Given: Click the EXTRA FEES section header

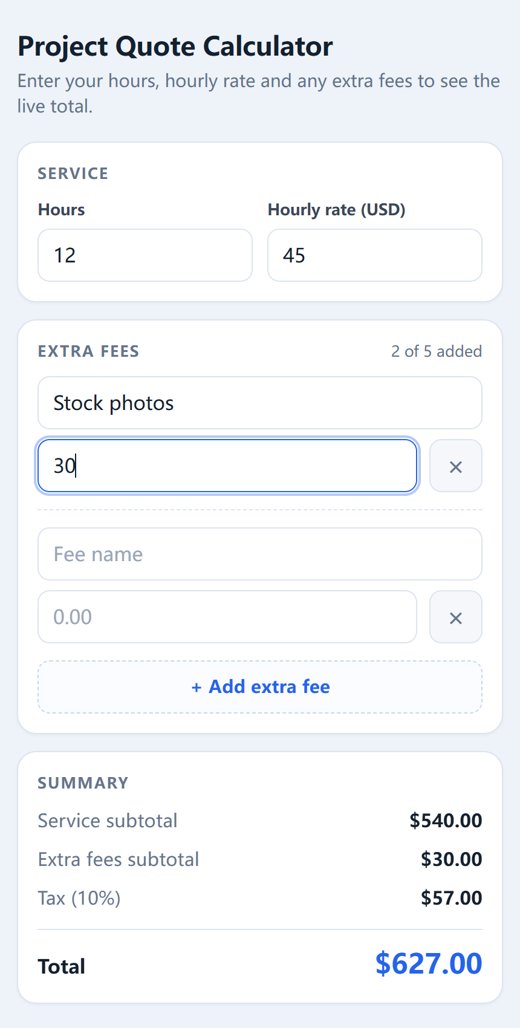Looking at the screenshot, I should click(x=89, y=351).
